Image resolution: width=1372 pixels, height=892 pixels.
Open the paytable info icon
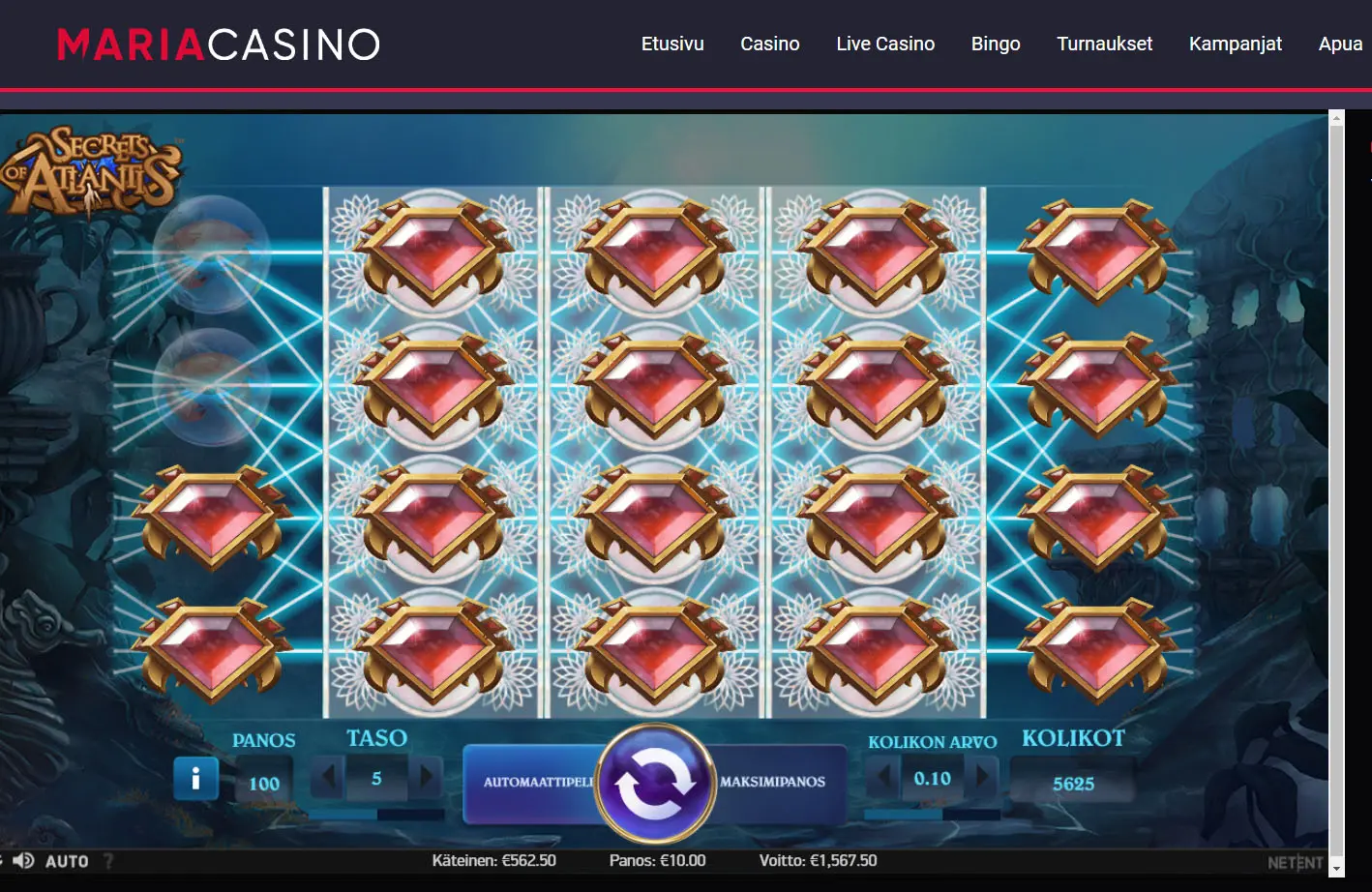pyautogui.click(x=195, y=778)
